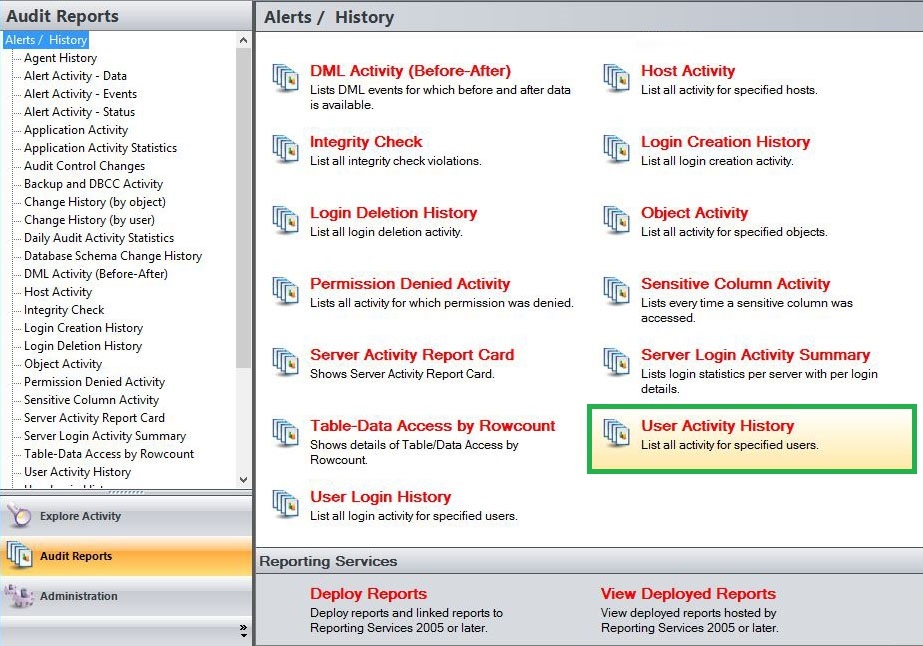The image size is (923, 646).
Task: Open User Activity History report link
Action: click(x=718, y=426)
